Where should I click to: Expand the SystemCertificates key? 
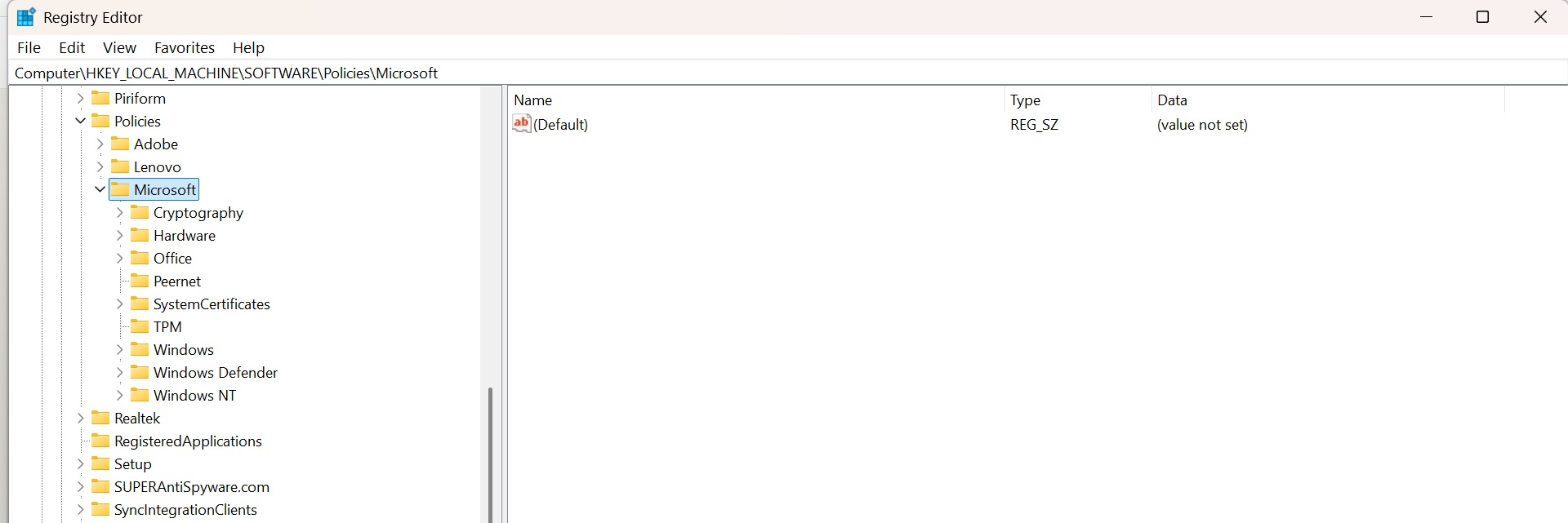[119, 304]
